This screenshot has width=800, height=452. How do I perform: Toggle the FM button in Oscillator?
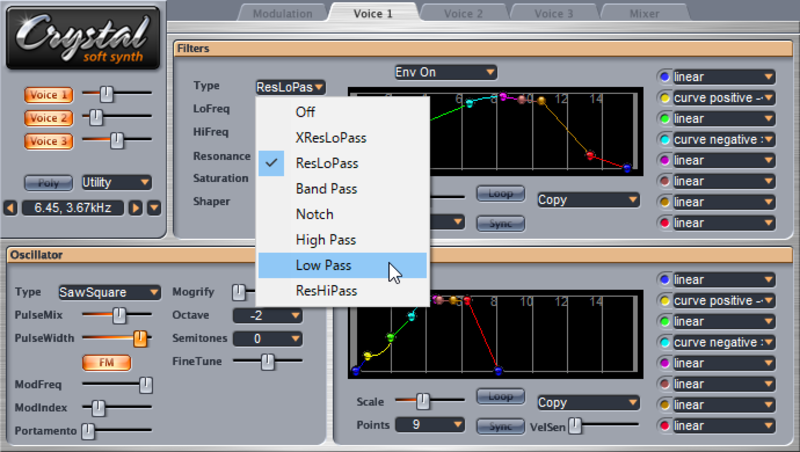[107, 362]
